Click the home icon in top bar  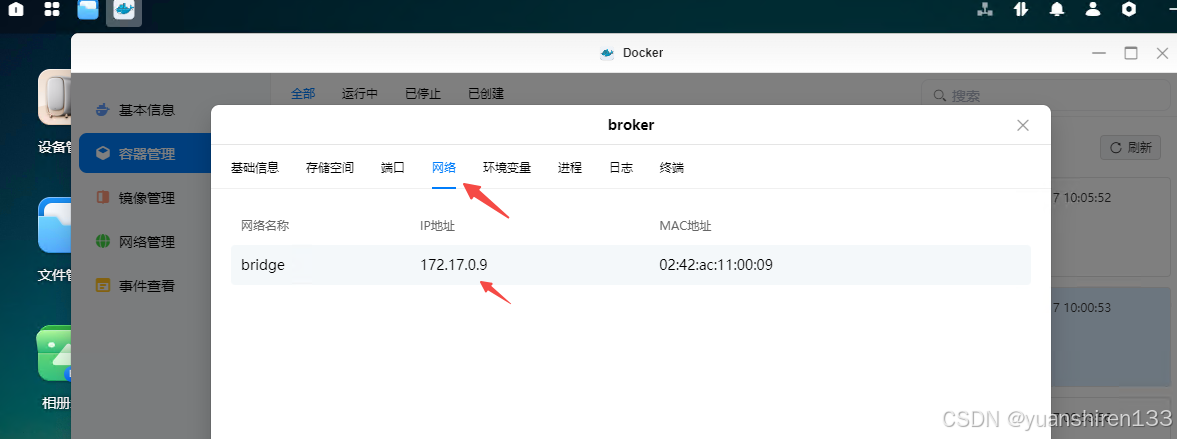coord(15,10)
